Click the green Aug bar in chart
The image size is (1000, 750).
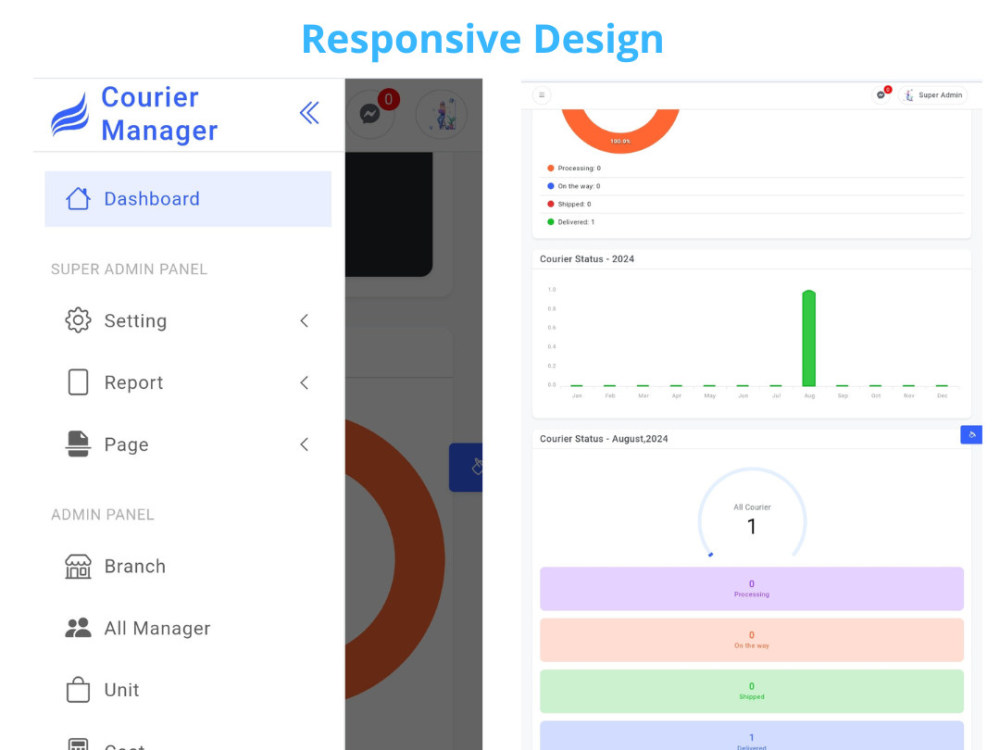(809, 338)
